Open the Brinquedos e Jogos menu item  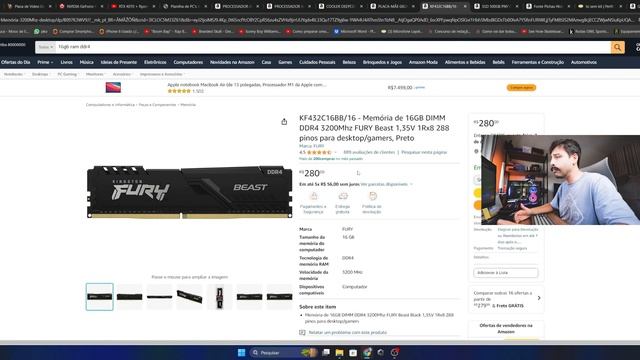tap(382, 62)
